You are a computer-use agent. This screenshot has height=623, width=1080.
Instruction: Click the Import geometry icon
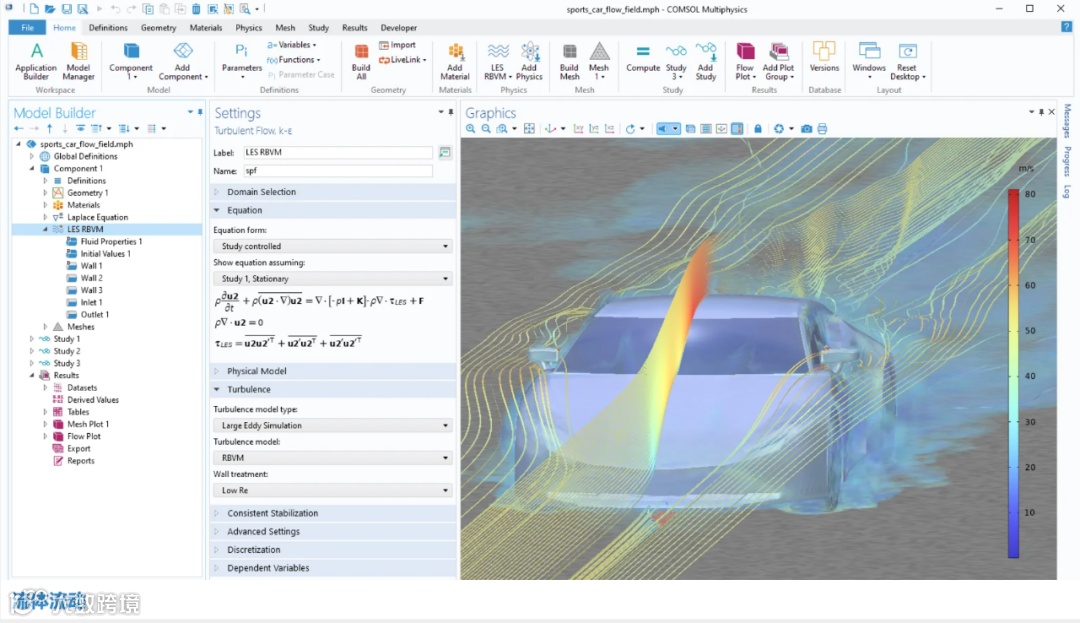(397, 45)
